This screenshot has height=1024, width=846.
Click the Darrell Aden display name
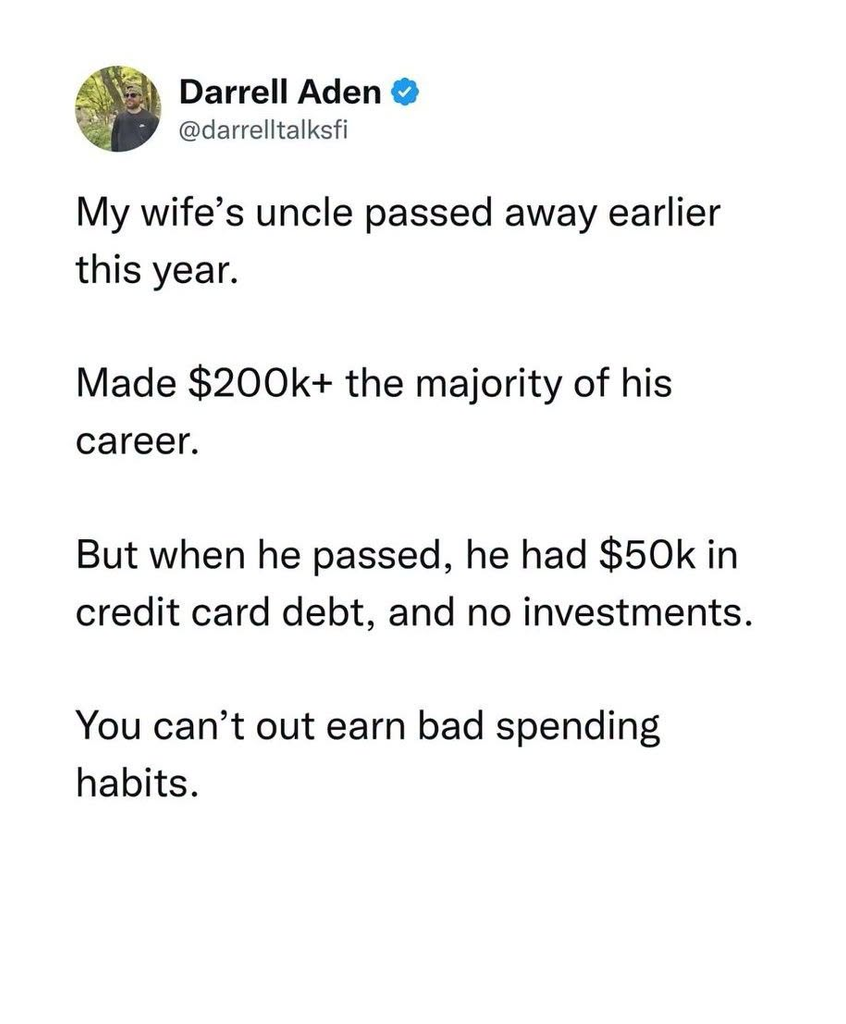point(280,92)
